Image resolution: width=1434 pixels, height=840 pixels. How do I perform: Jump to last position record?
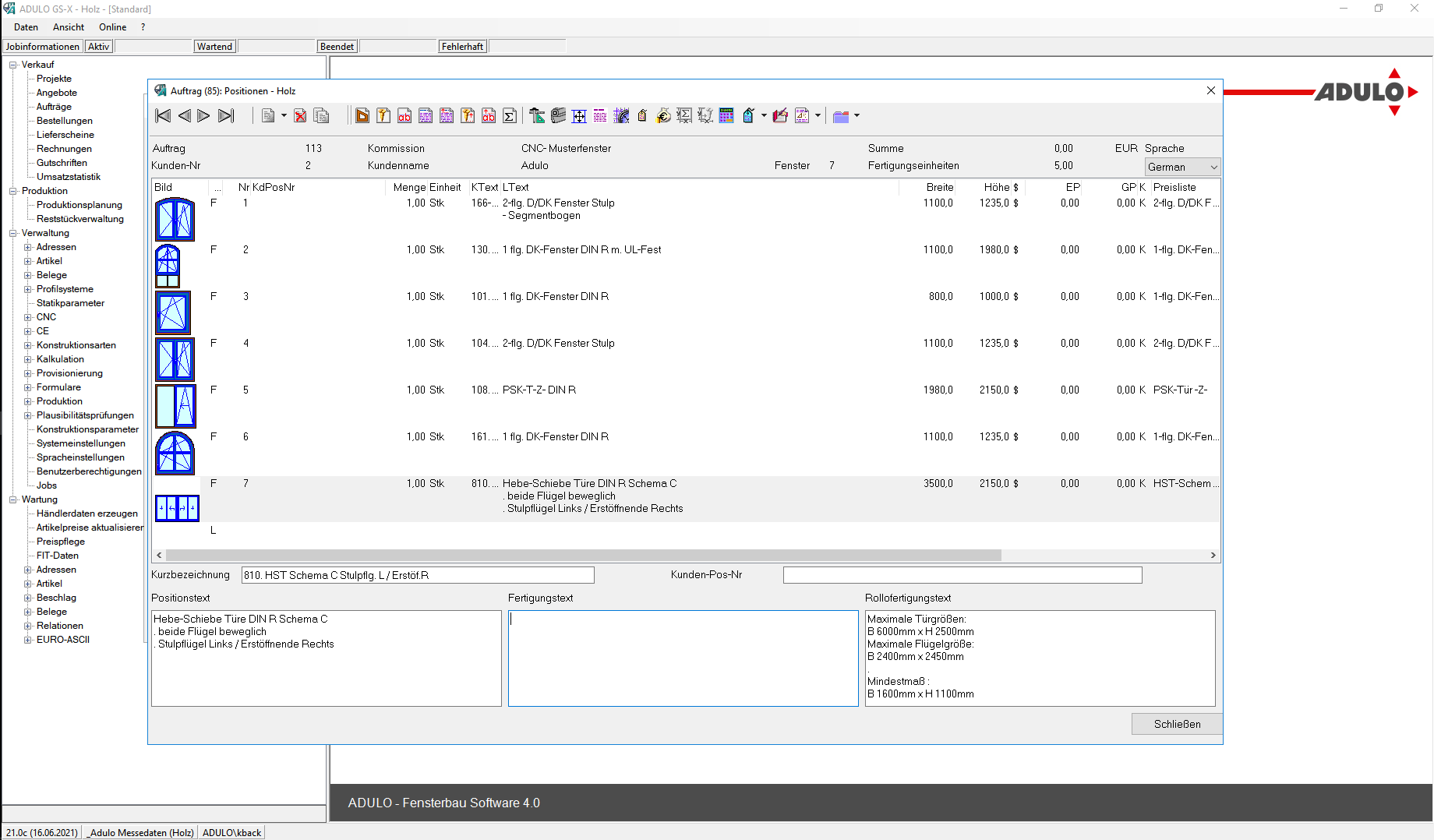(226, 116)
